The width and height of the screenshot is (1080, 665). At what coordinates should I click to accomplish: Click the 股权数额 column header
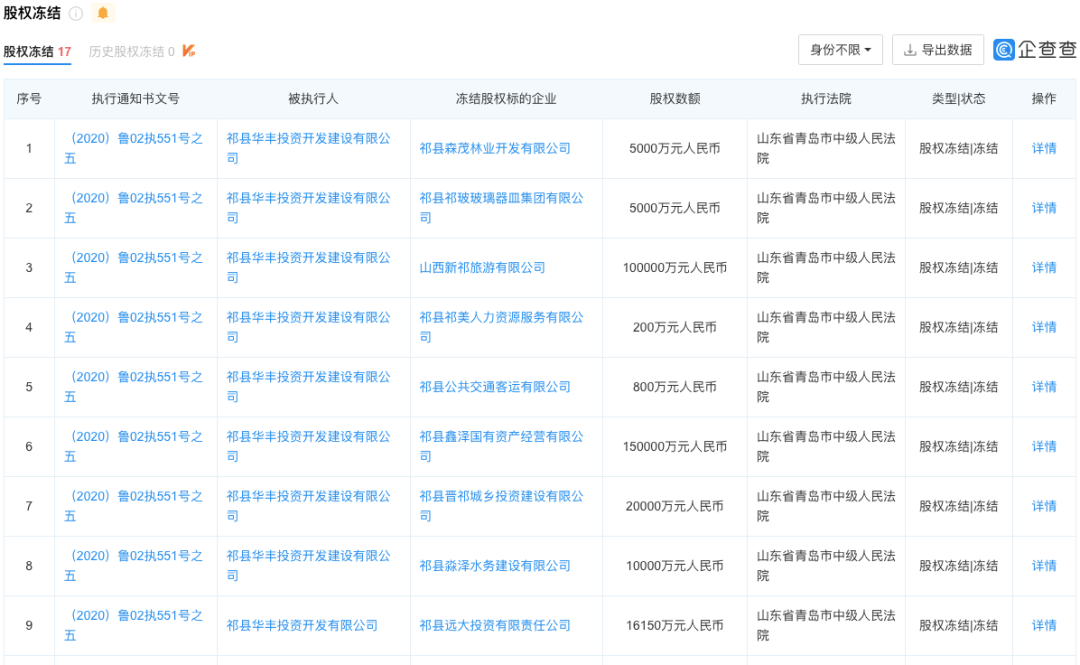point(674,99)
